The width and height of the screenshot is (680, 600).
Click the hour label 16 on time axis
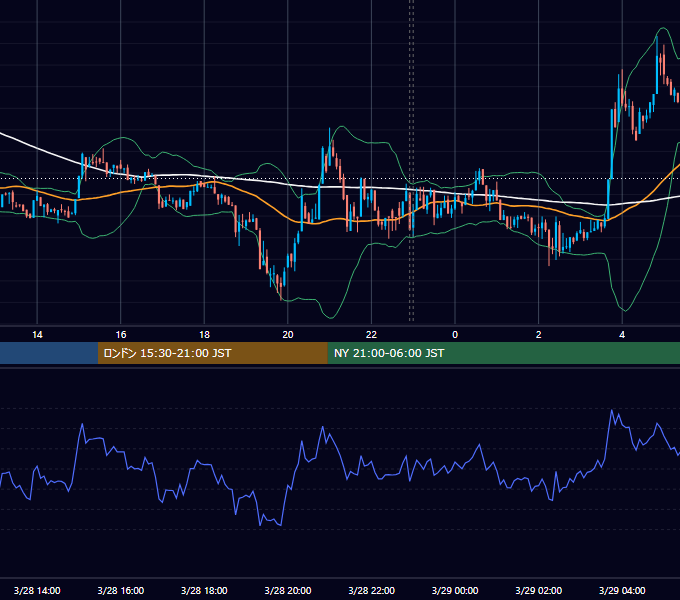pyautogui.click(x=121, y=335)
